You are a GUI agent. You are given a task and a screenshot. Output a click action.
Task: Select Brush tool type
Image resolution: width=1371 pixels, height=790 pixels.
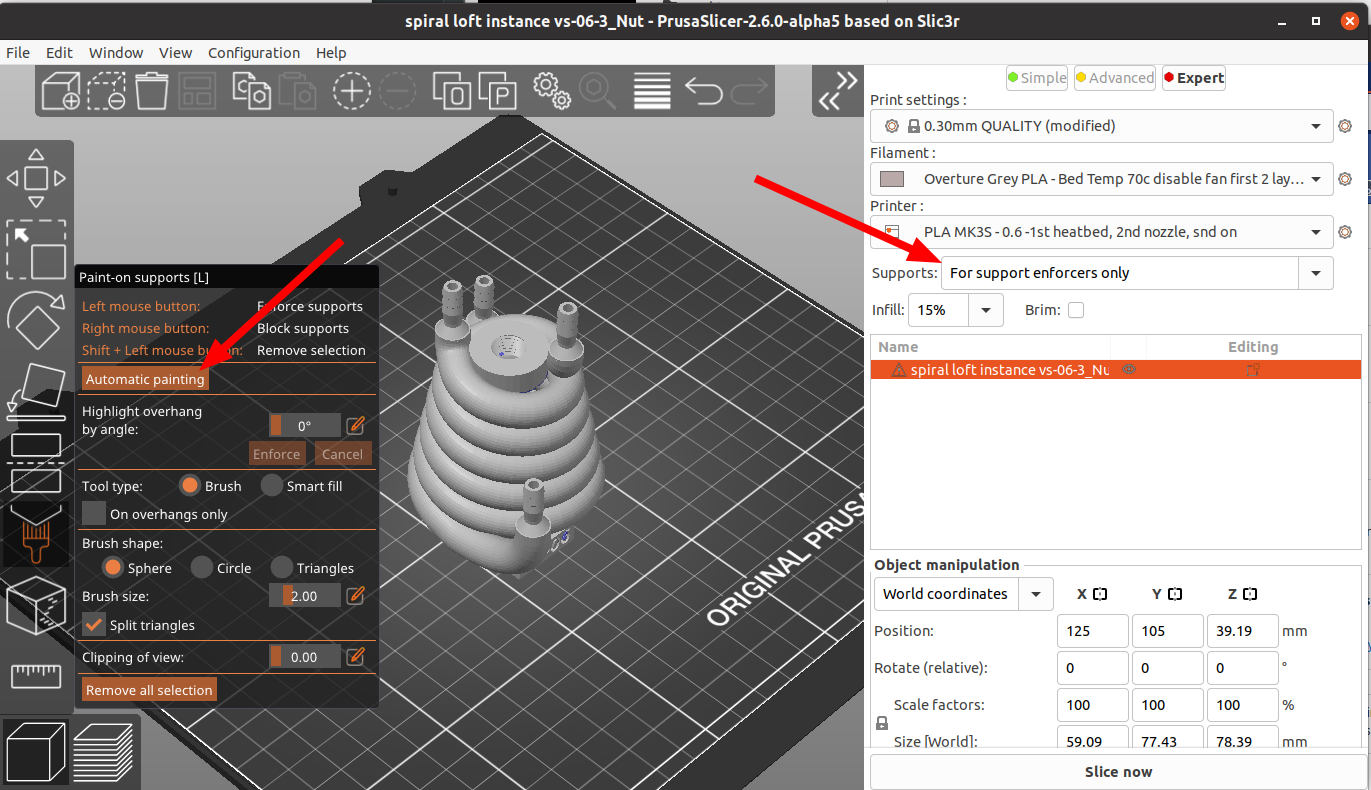(x=191, y=485)
